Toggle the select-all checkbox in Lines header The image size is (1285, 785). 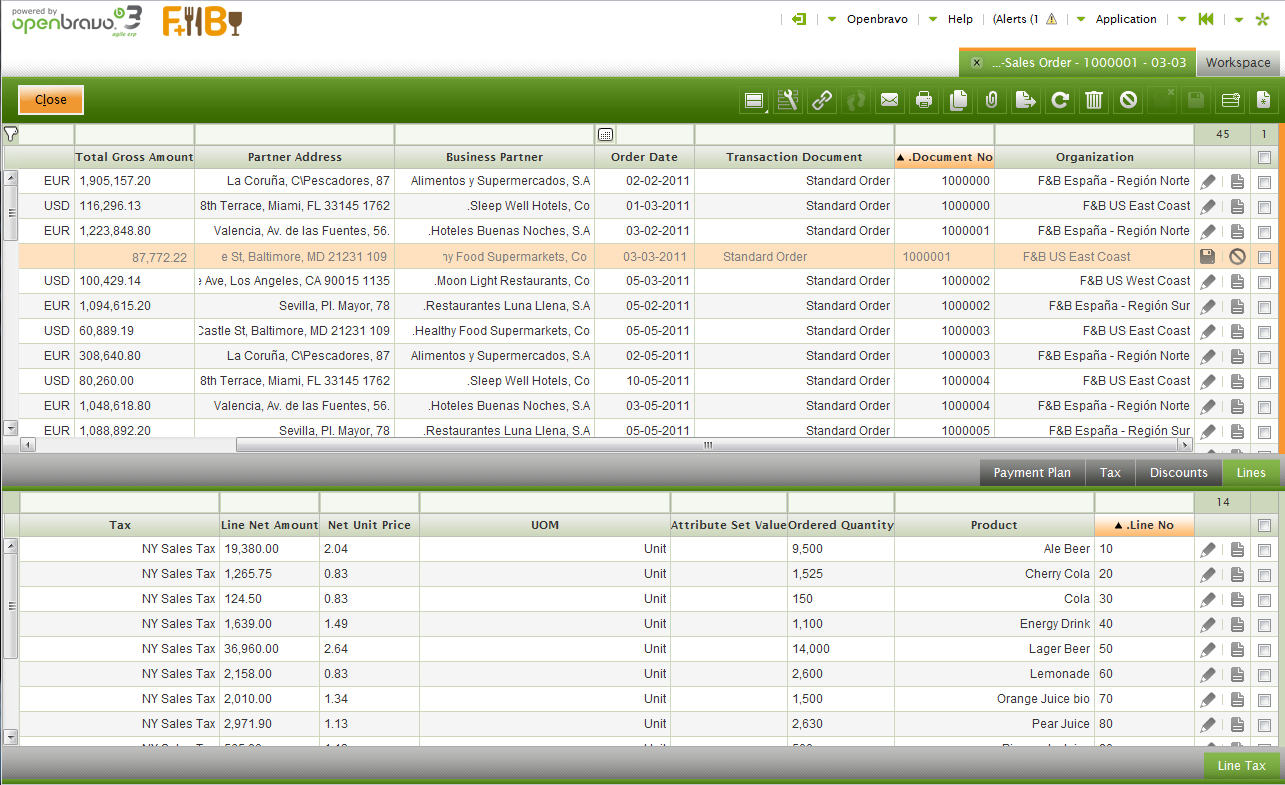tap(1264, 525)
